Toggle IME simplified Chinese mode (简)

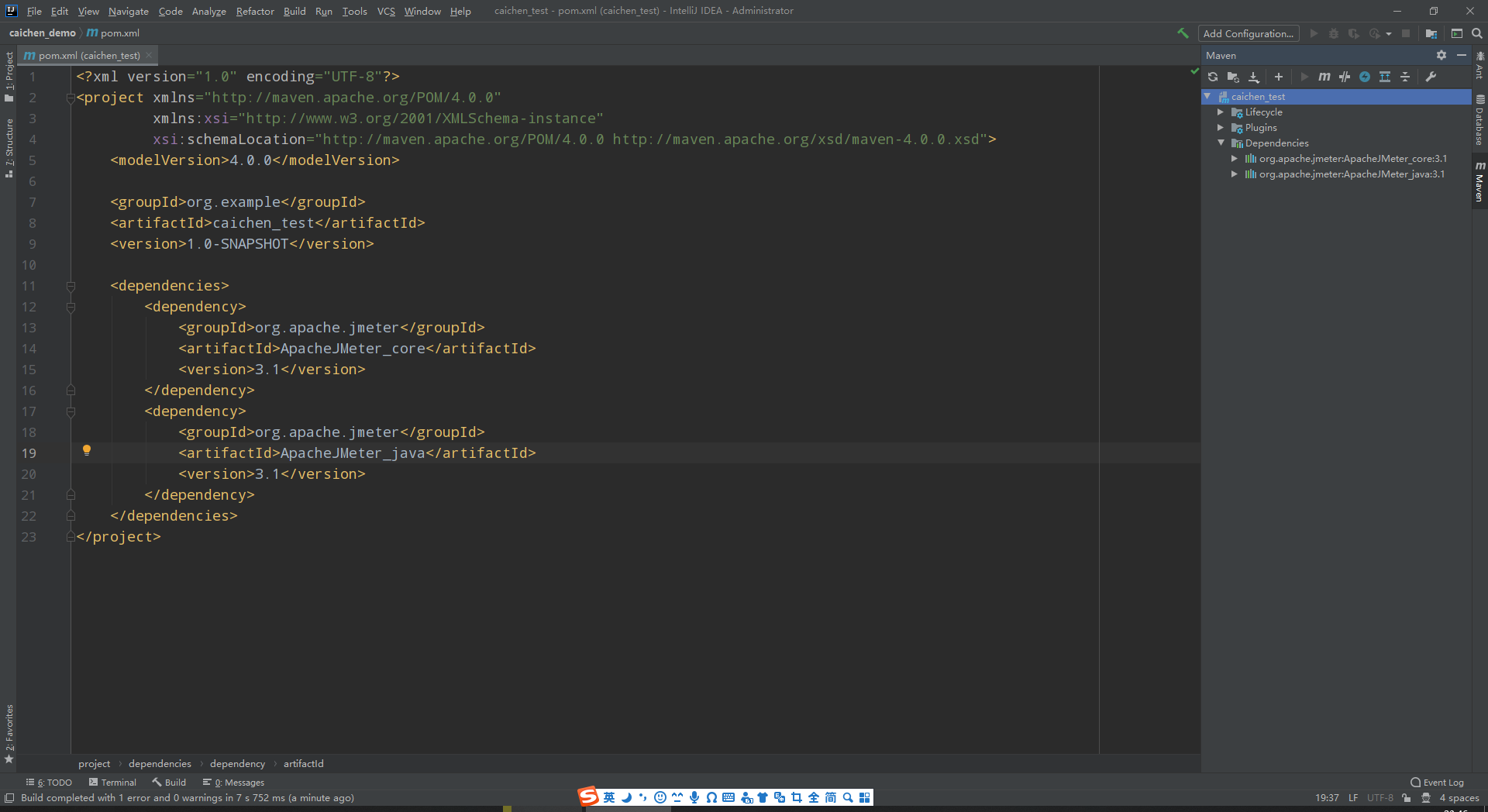click(831, 797)
